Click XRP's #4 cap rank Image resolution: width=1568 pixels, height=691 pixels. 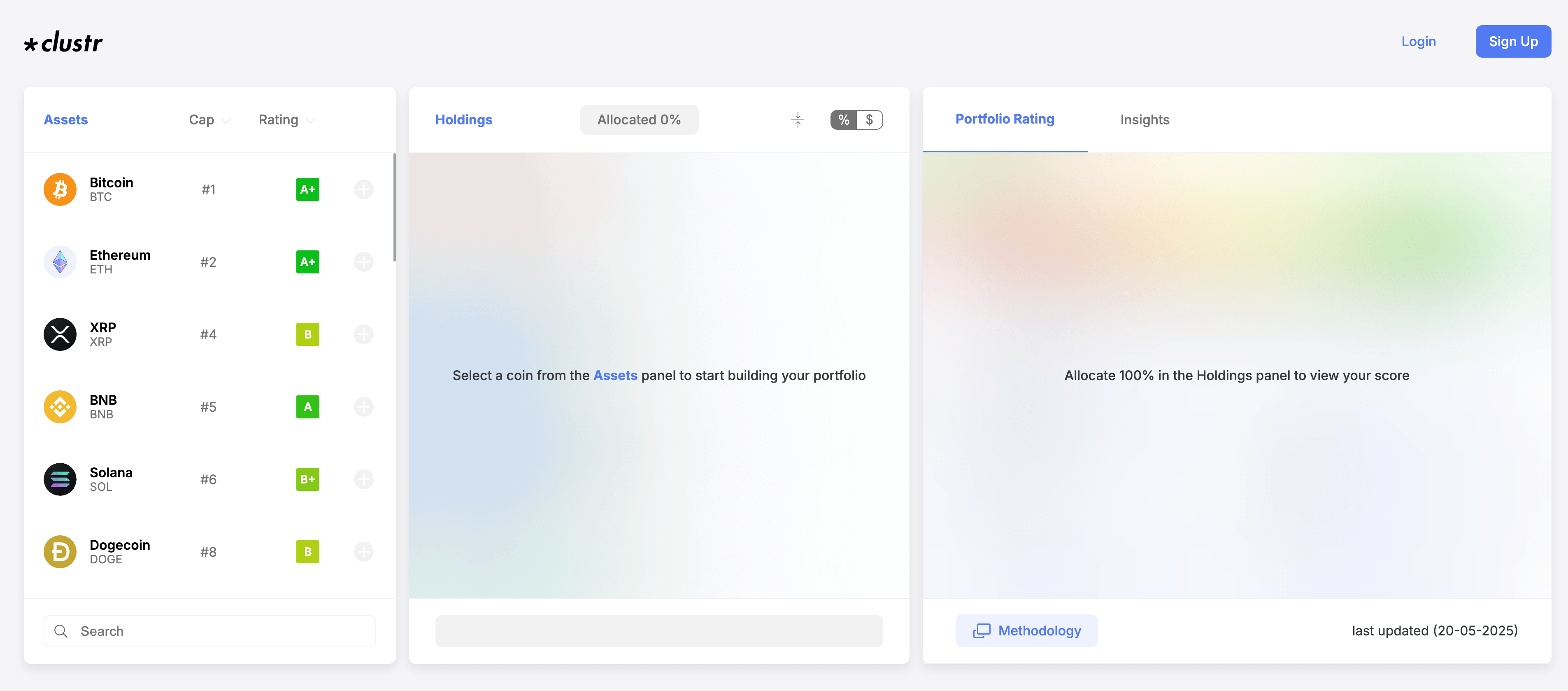pos(208,334)
